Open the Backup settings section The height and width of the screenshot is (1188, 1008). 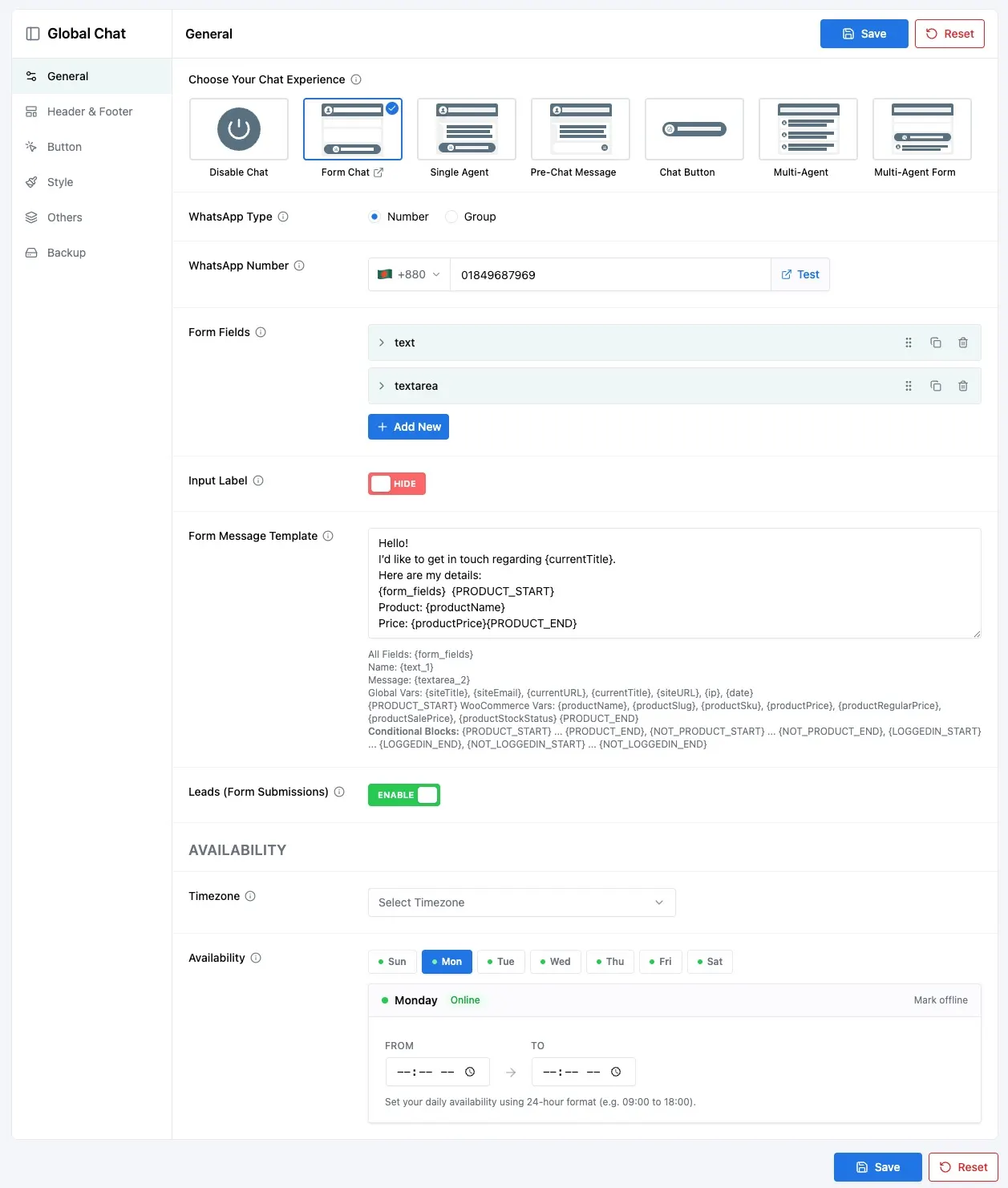pos(91,253)
